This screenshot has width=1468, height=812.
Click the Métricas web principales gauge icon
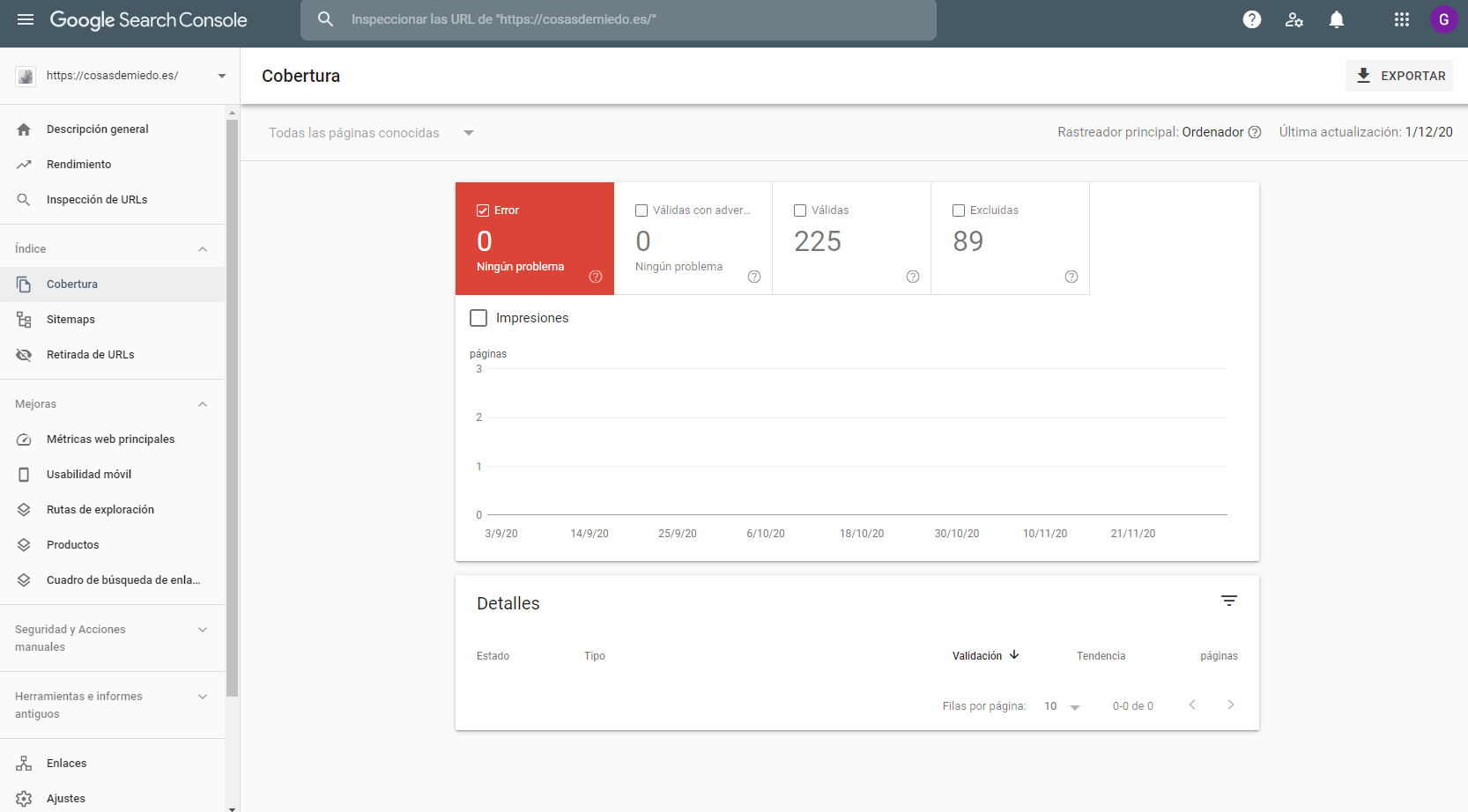click(x=24, y=439)
